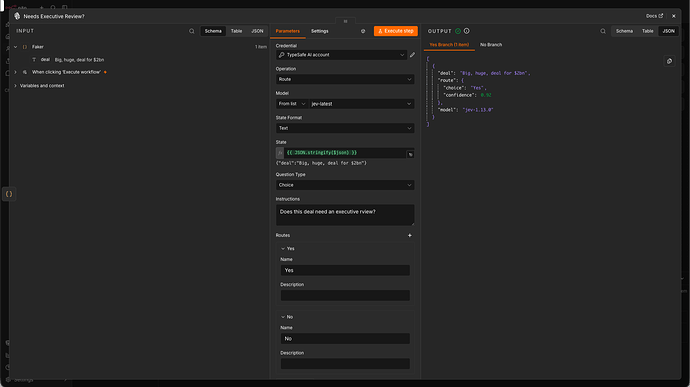Screen dimensions: 690x387
Task: Search the OUTPUT panel data
Action: point(603,31)
